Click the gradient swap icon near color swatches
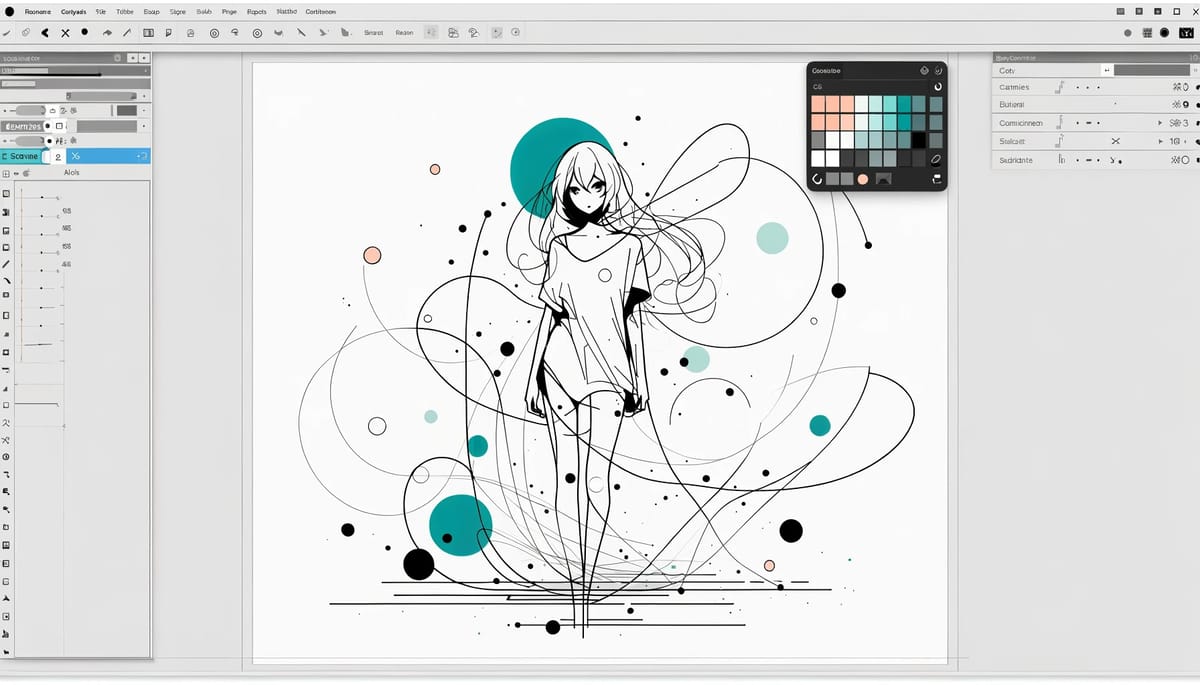1200x685 pixels. 817,178
